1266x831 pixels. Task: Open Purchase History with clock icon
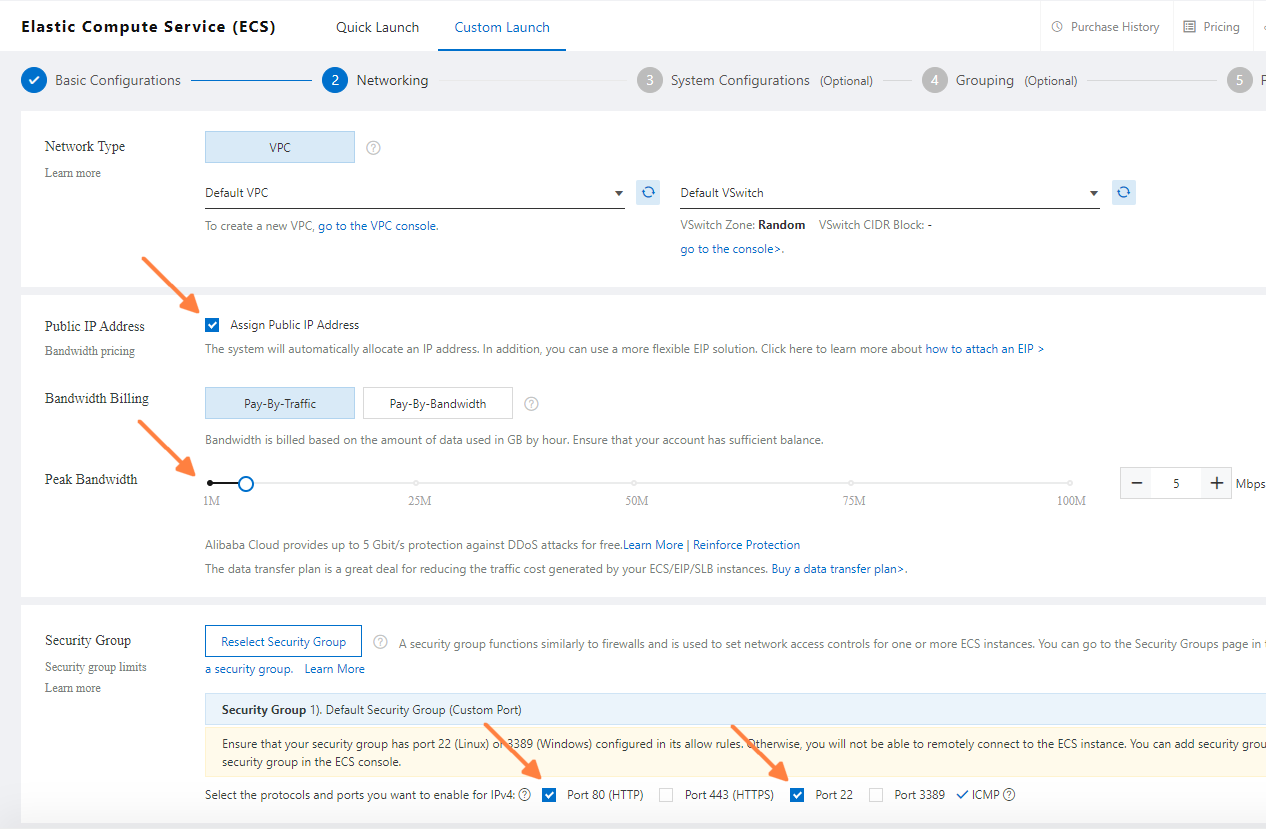1105,27
